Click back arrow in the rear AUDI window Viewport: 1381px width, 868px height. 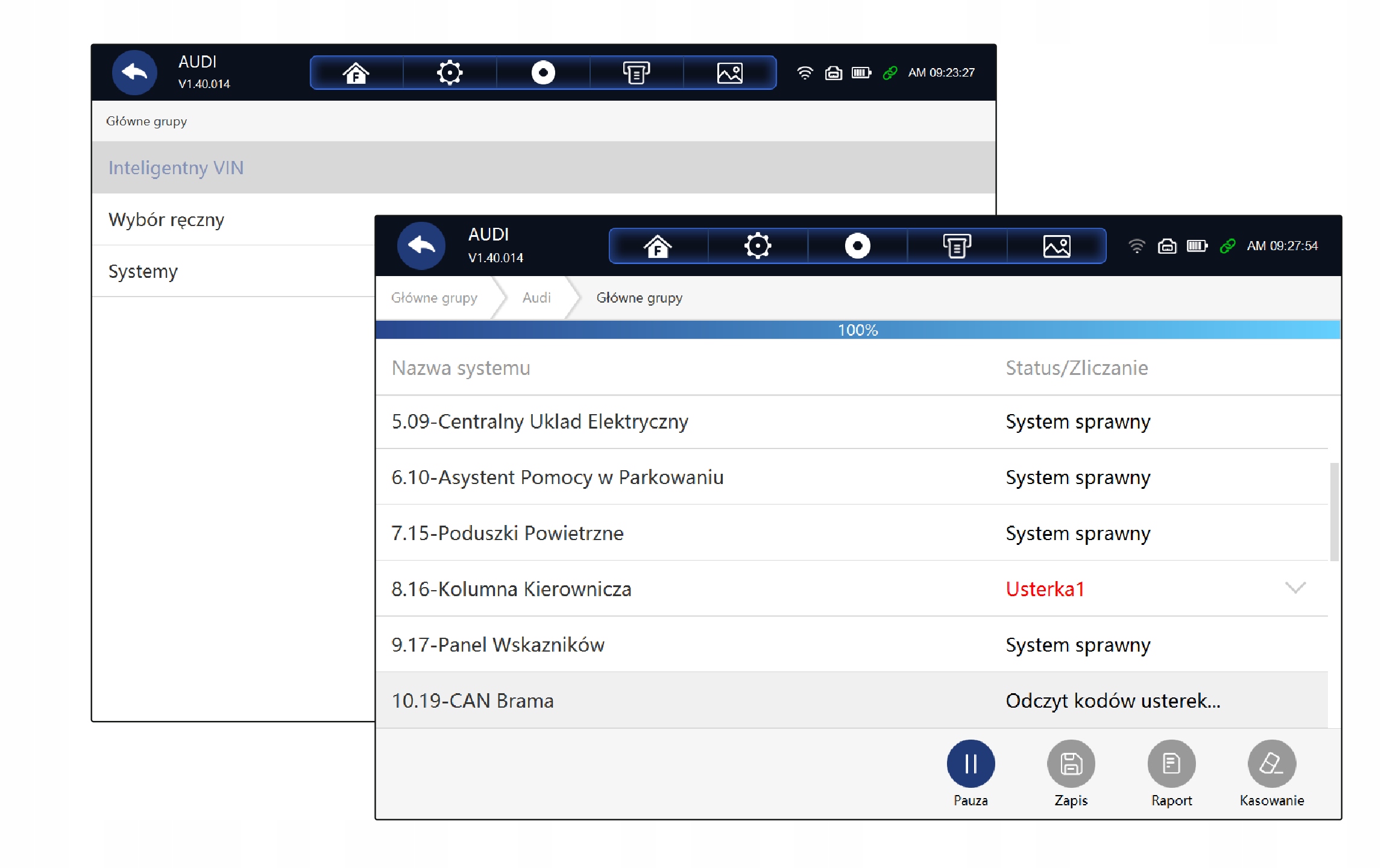(134, 72)
